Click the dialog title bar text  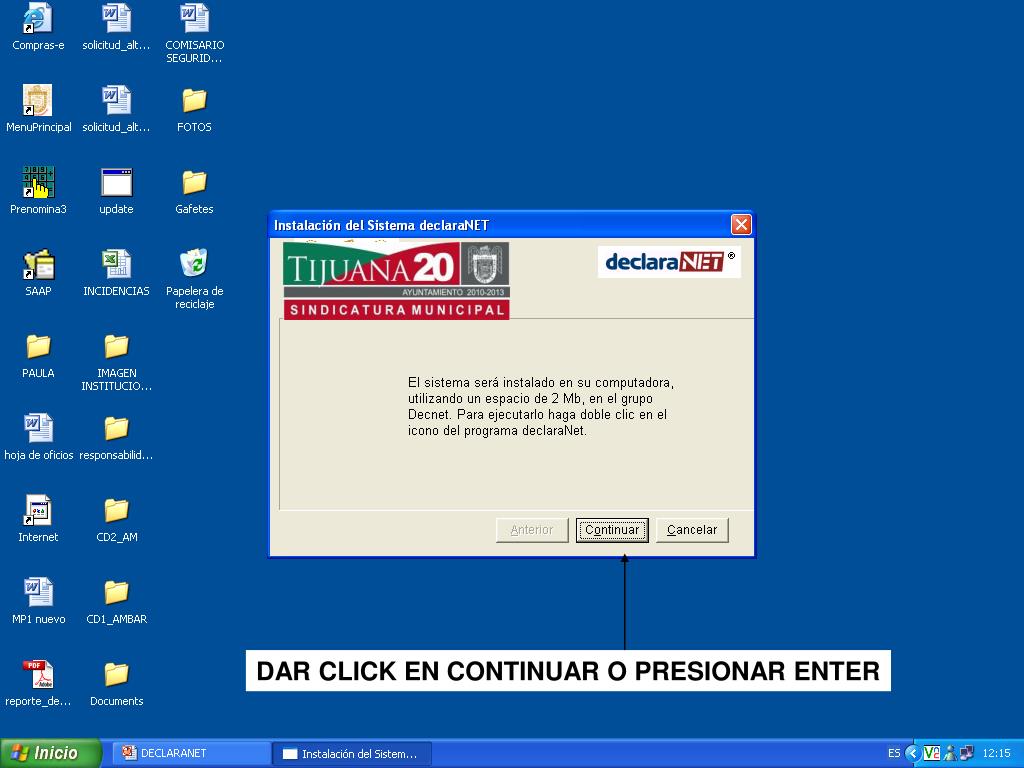pos(381,225)
